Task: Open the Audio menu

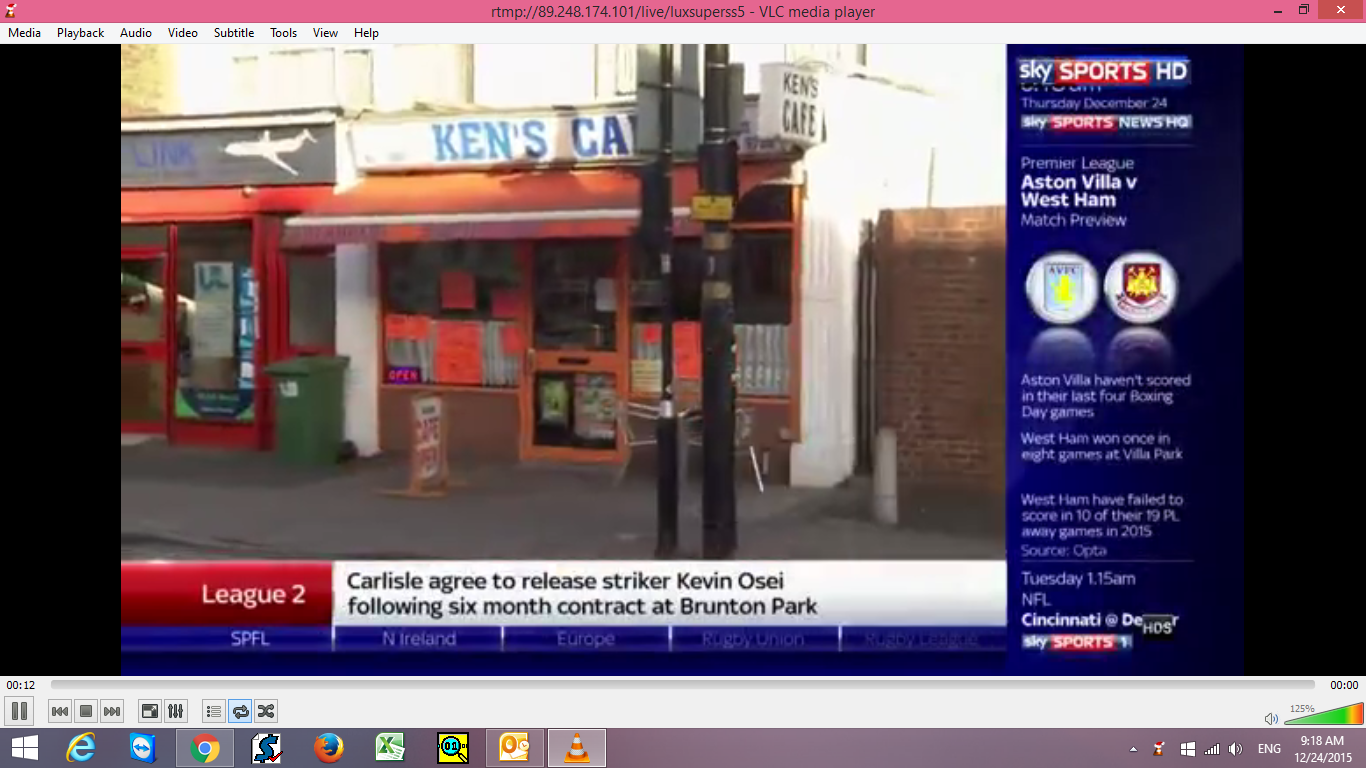Action: coord(136,33)
